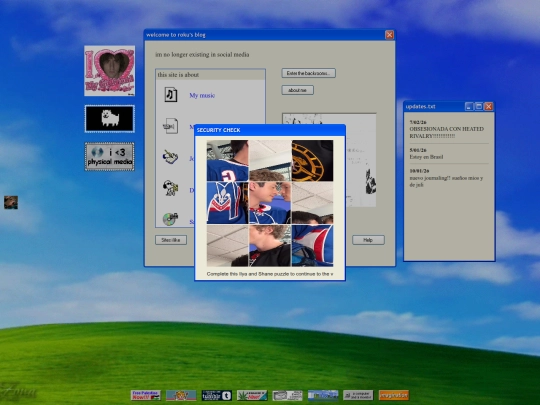Click the Free Palestine Now badge
The width and height of the screenshot is (540, 405).
click(146, 395)
